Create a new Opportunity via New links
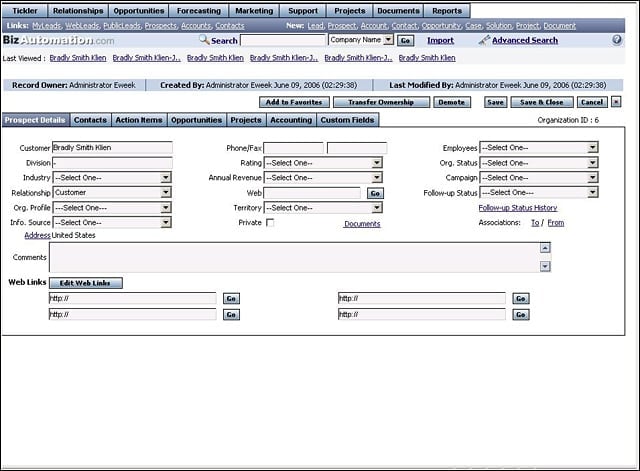640x471 pixels. pyautogui.click(x=441, y=26)
